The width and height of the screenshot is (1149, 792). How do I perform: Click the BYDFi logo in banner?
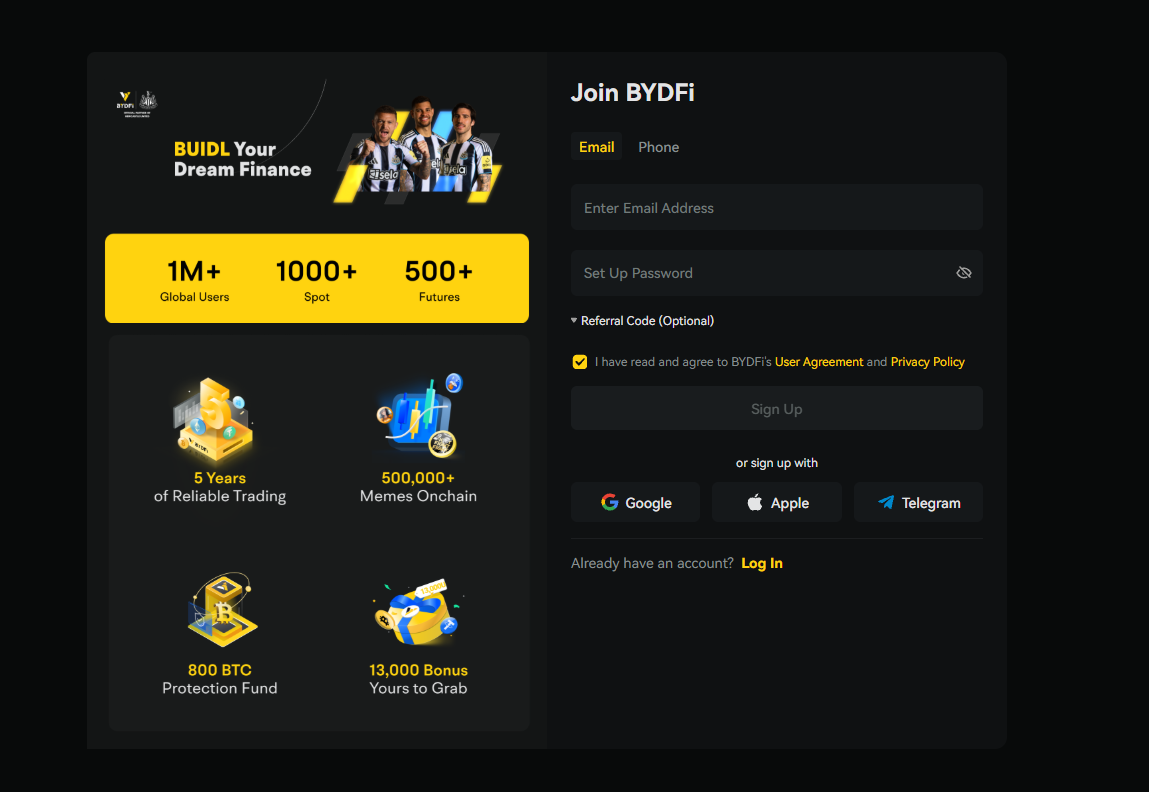(125, 100)
